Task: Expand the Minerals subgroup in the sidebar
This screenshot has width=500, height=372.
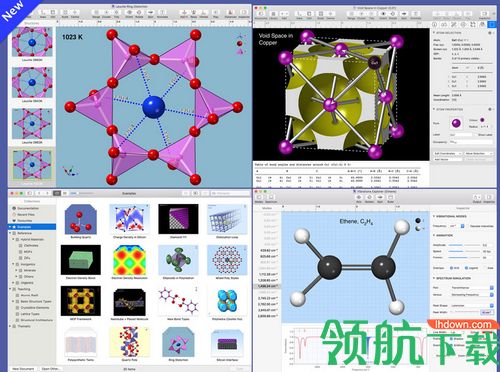Action: tap(16, 270)
